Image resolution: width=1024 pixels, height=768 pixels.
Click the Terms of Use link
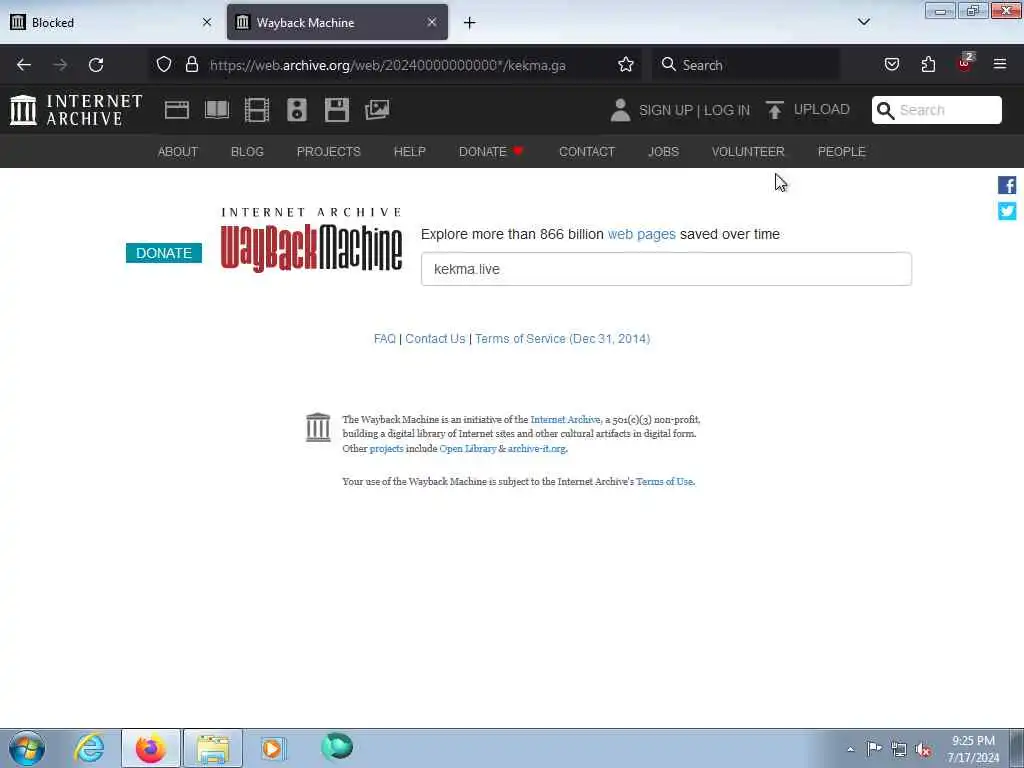point(665,481)
